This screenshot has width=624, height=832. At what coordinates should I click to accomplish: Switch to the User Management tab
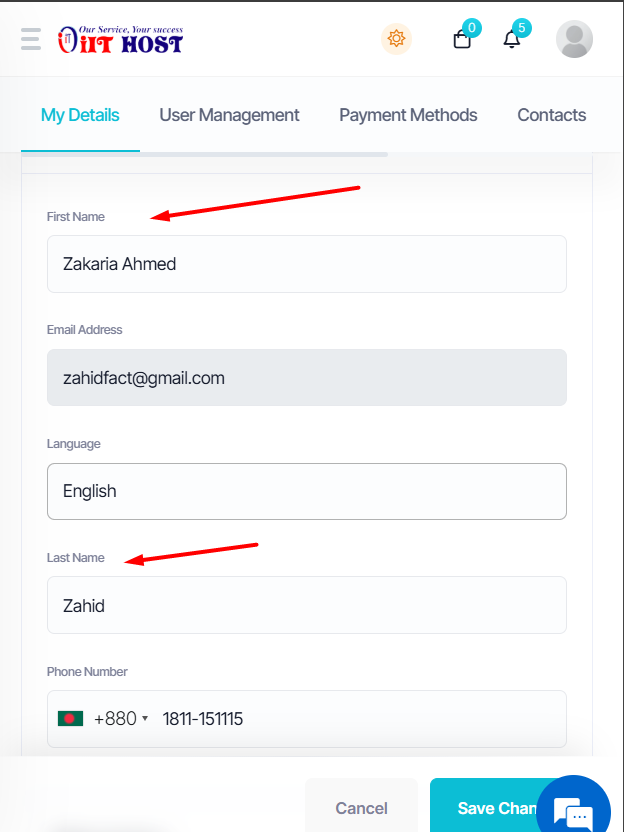229,115
